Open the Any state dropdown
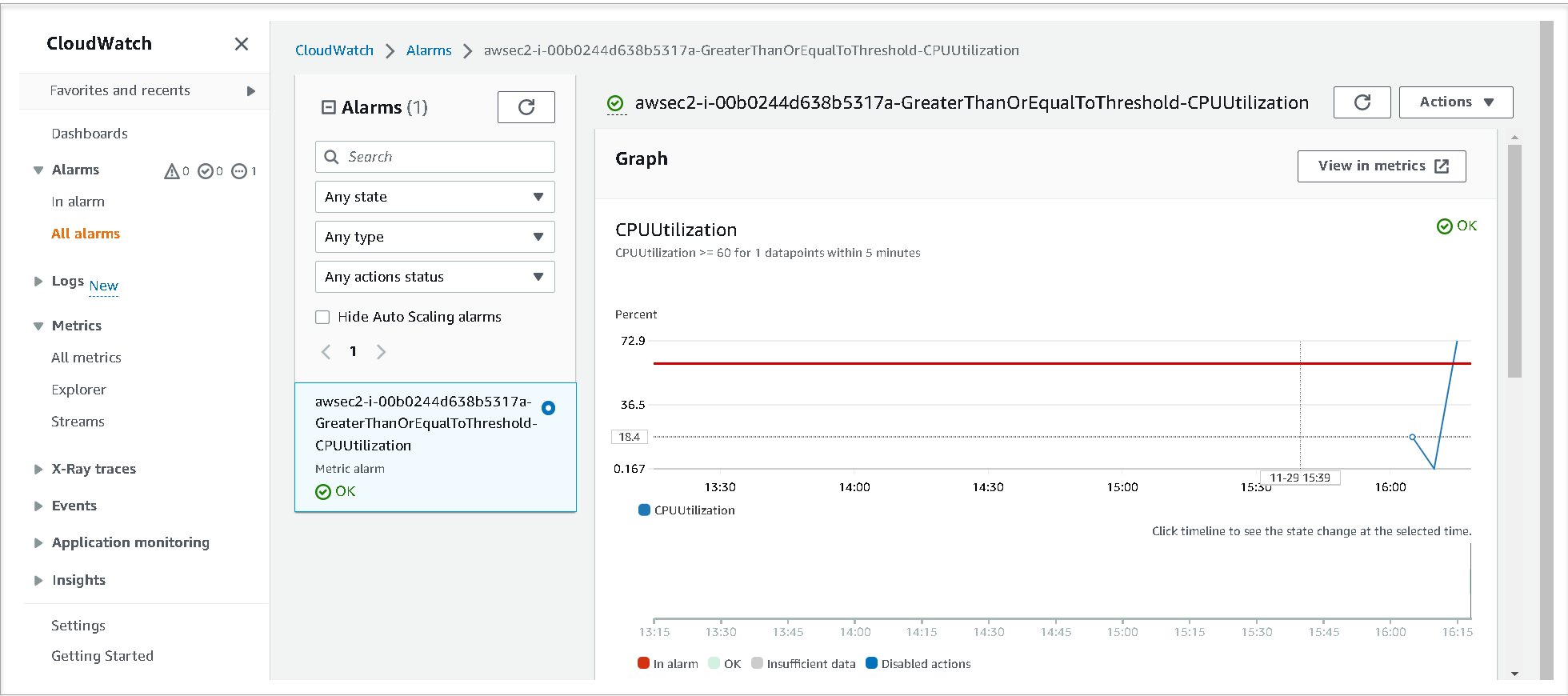The image size is (1568, 696). (435, 197)
